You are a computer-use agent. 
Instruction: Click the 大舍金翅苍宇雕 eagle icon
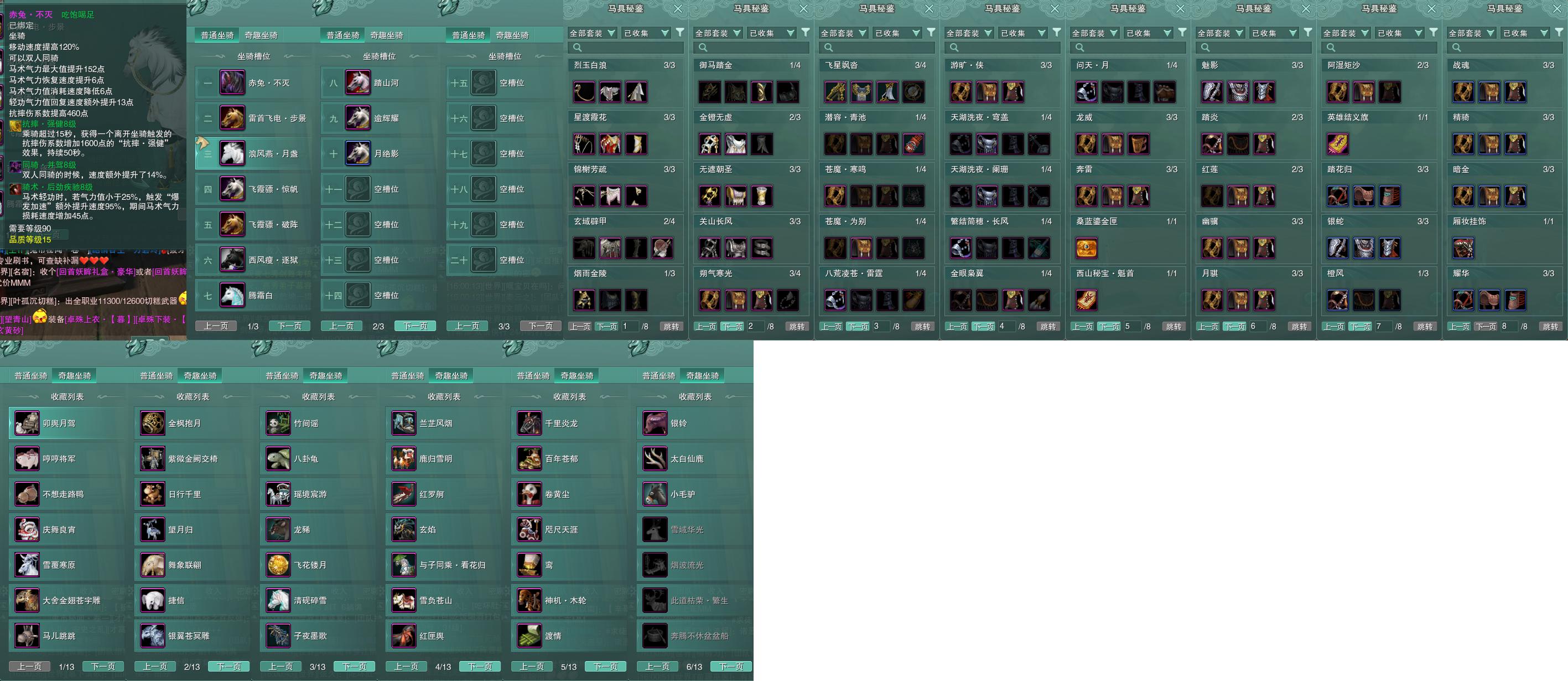click(27, 601)
